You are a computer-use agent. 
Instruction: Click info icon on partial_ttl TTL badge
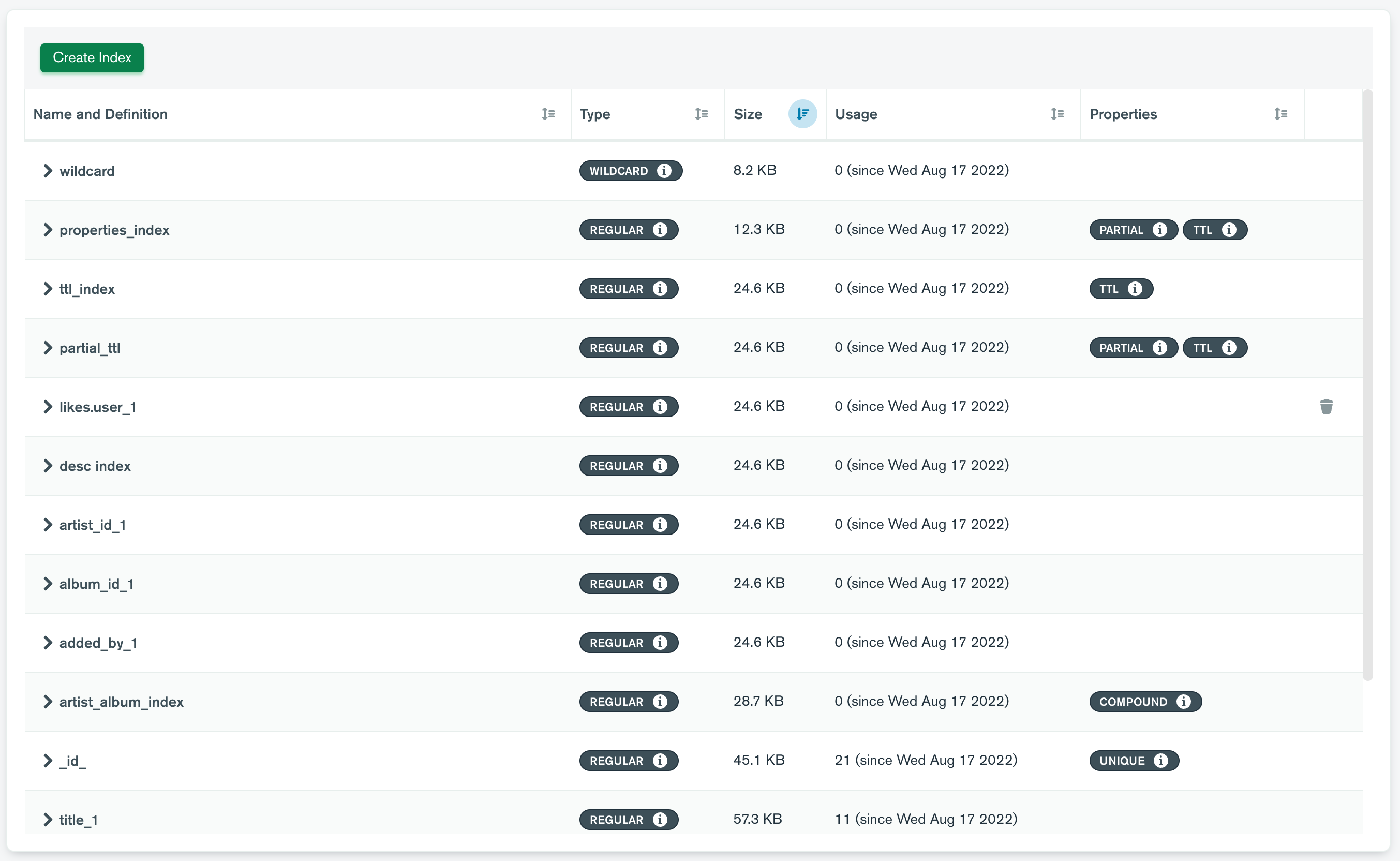click(1229, 347)
